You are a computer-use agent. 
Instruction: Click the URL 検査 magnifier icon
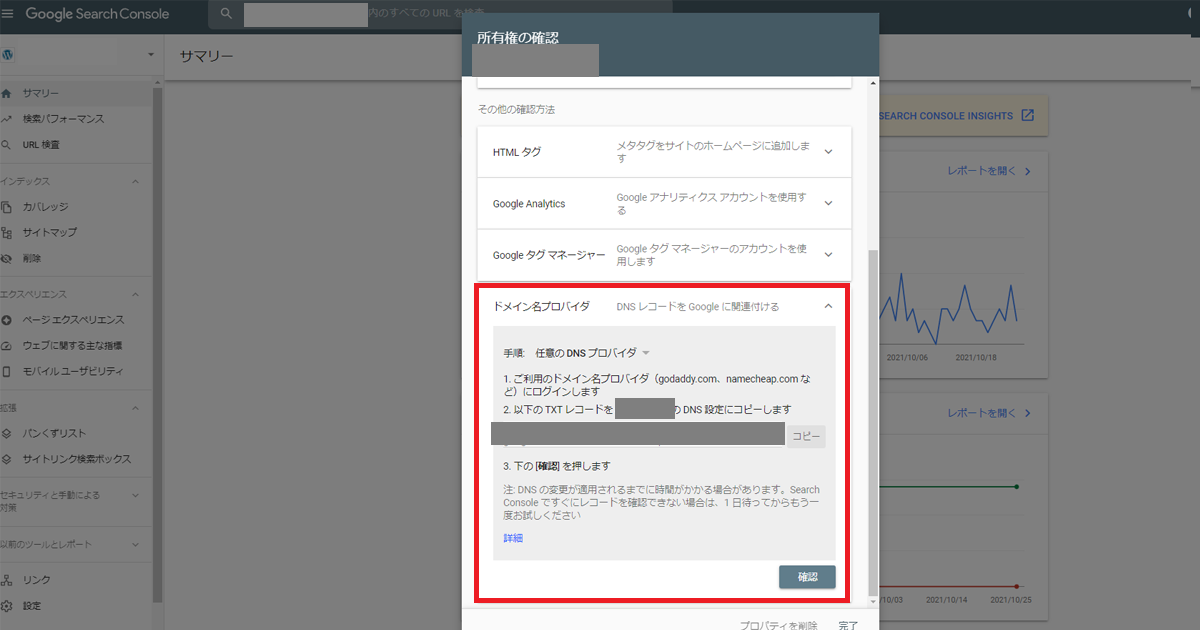[7, 145]
